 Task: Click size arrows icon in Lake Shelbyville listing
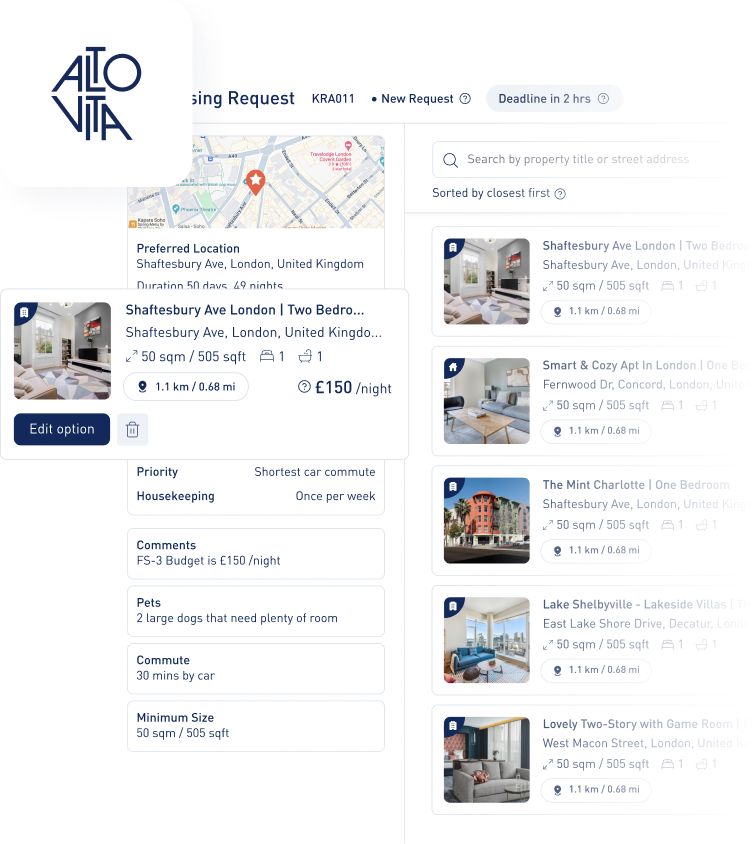point(548,645)
